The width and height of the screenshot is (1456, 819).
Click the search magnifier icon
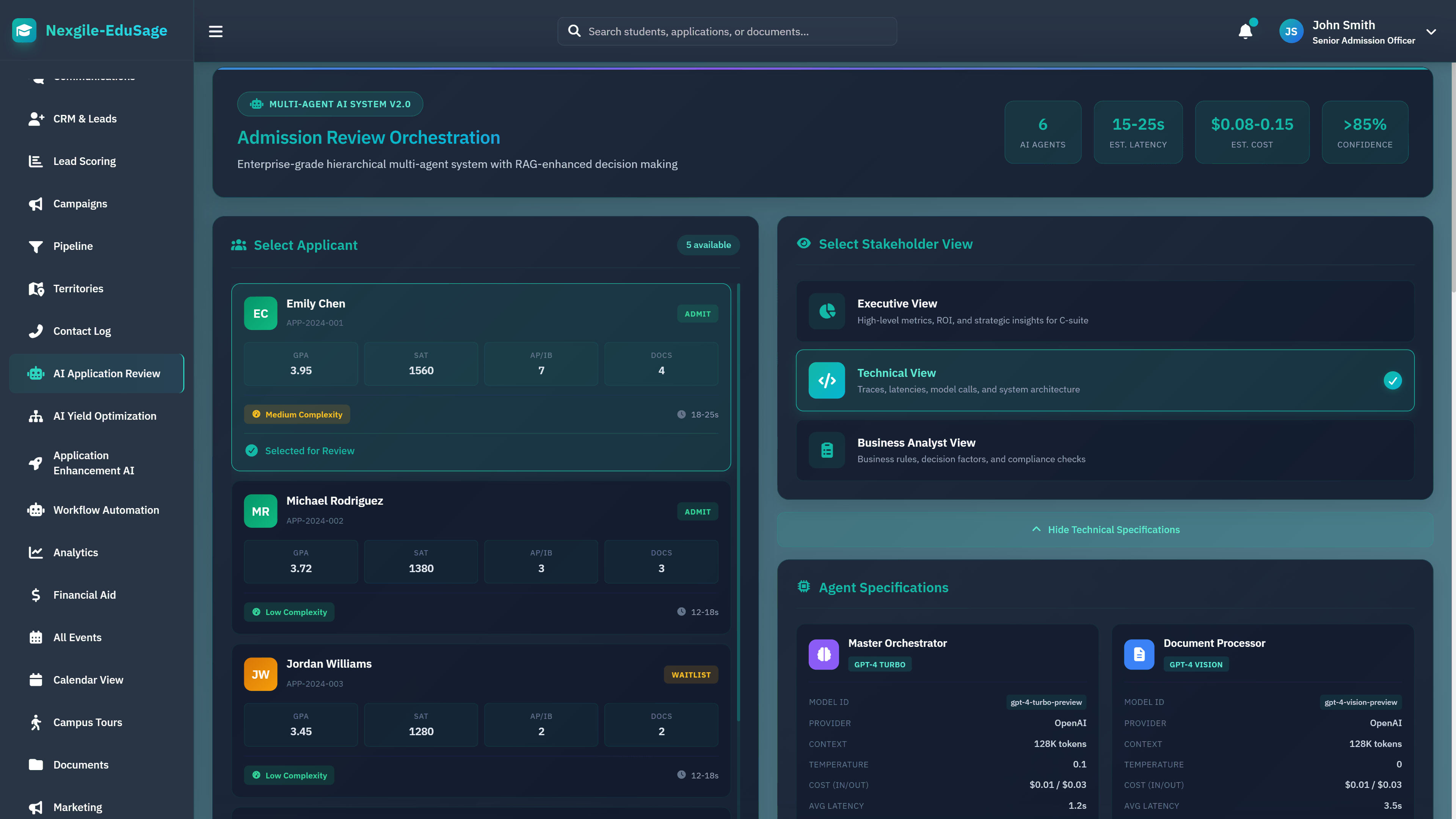pos(574,31)
